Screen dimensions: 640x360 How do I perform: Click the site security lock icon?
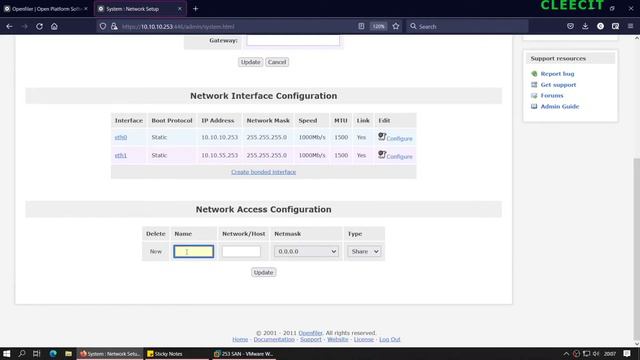pos(114,27)
